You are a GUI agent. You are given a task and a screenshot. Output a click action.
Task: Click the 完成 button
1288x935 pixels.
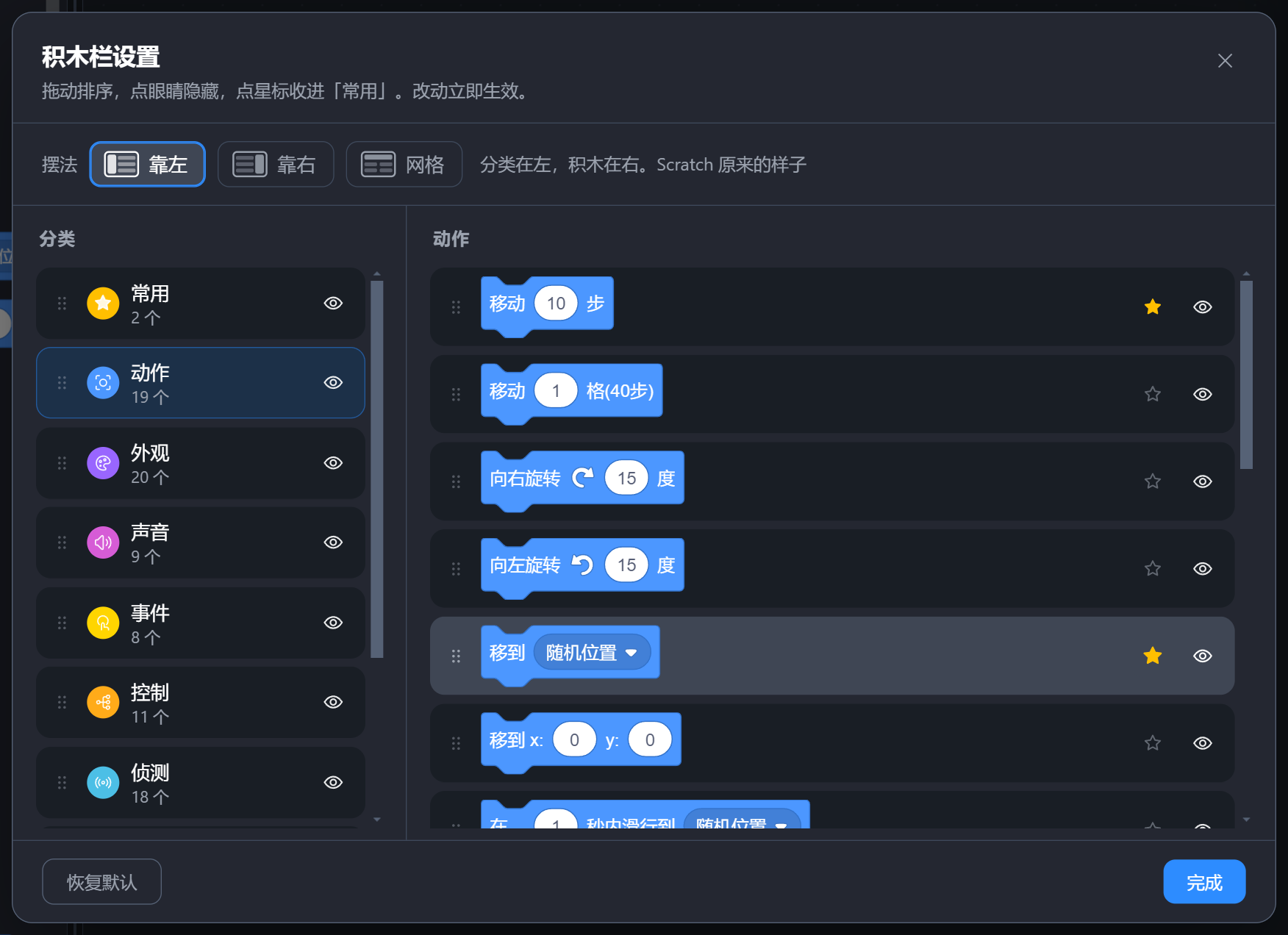click(x=1204, y=882)
